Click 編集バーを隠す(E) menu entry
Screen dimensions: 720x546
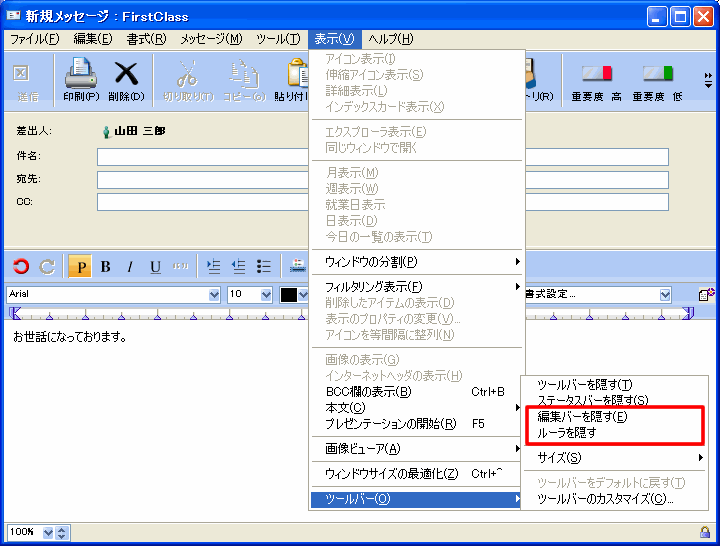(582, 417)
